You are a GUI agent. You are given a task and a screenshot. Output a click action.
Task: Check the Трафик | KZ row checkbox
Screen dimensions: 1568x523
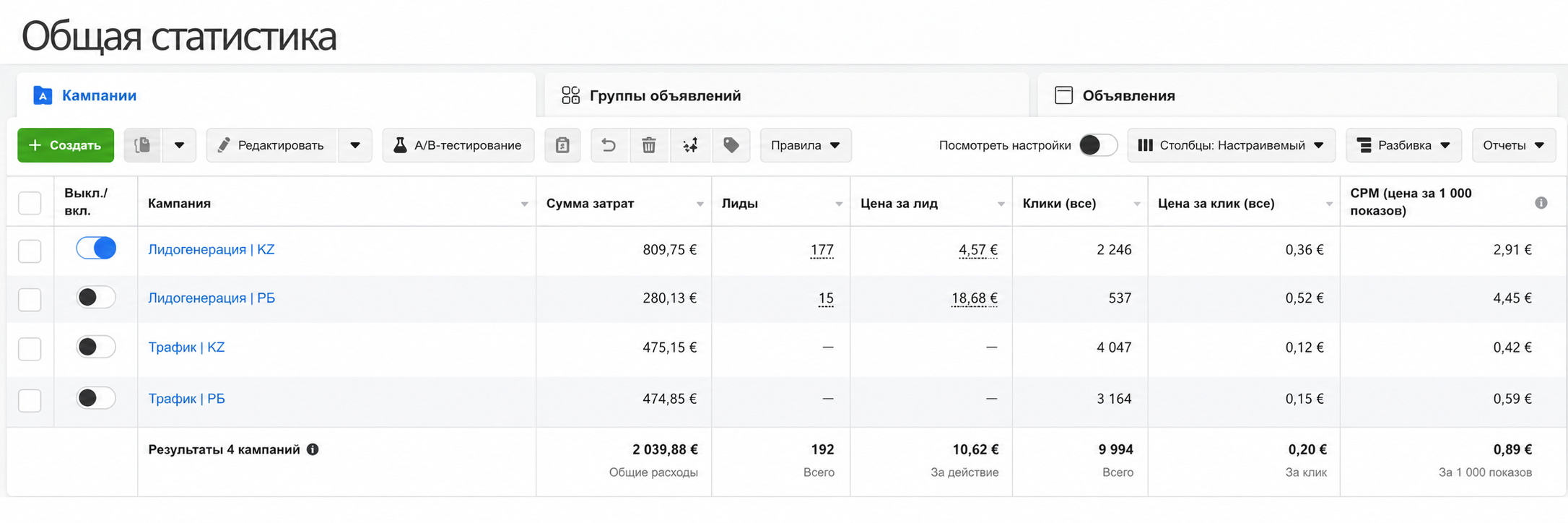tap(30, 349)
